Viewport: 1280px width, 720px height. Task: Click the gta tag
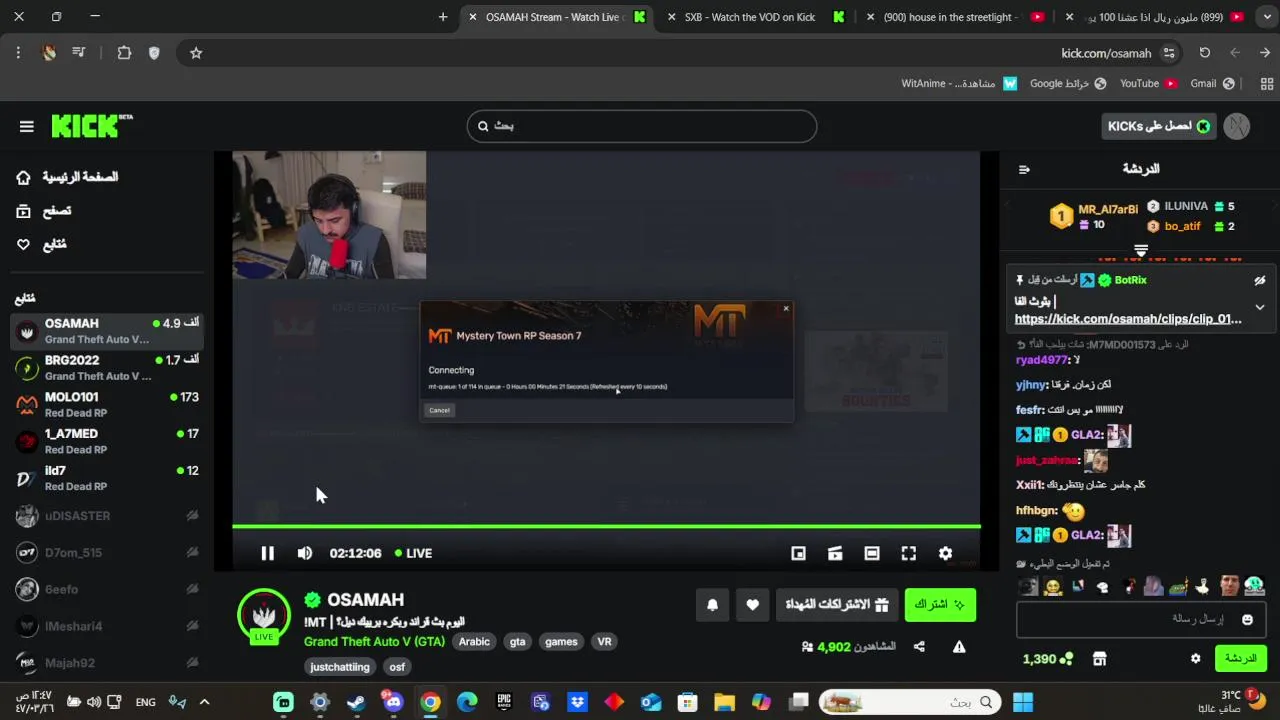tap(517, 642)
